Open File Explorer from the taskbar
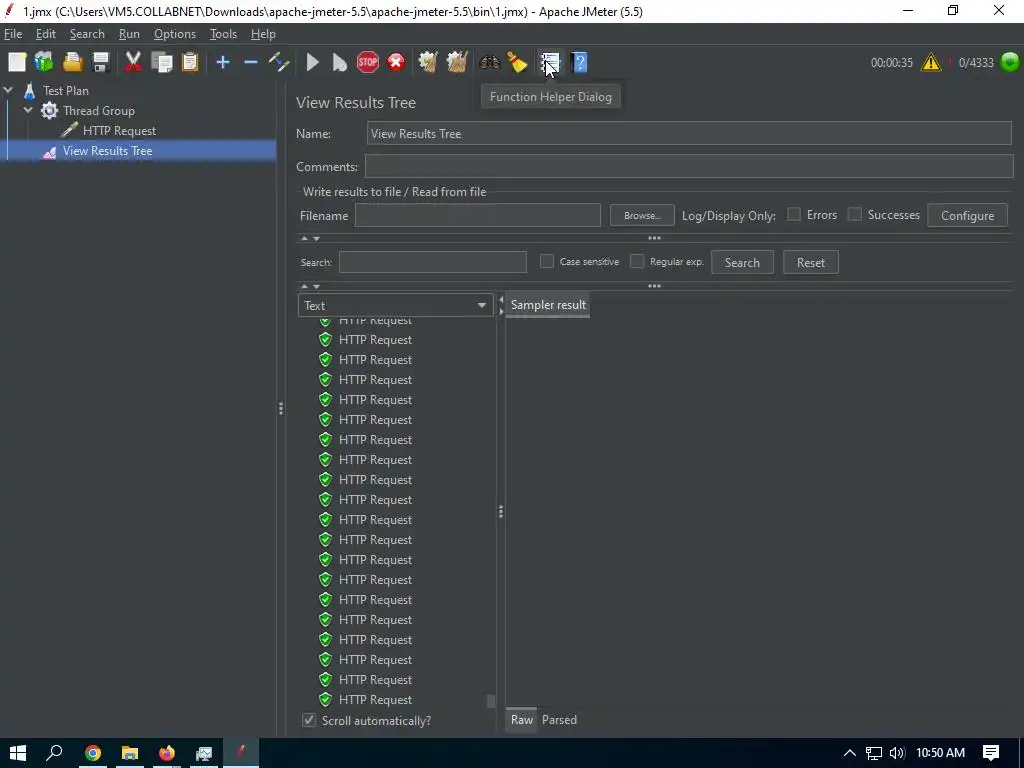Screen dimensions: 1024x768 click(x=129, y=753)
